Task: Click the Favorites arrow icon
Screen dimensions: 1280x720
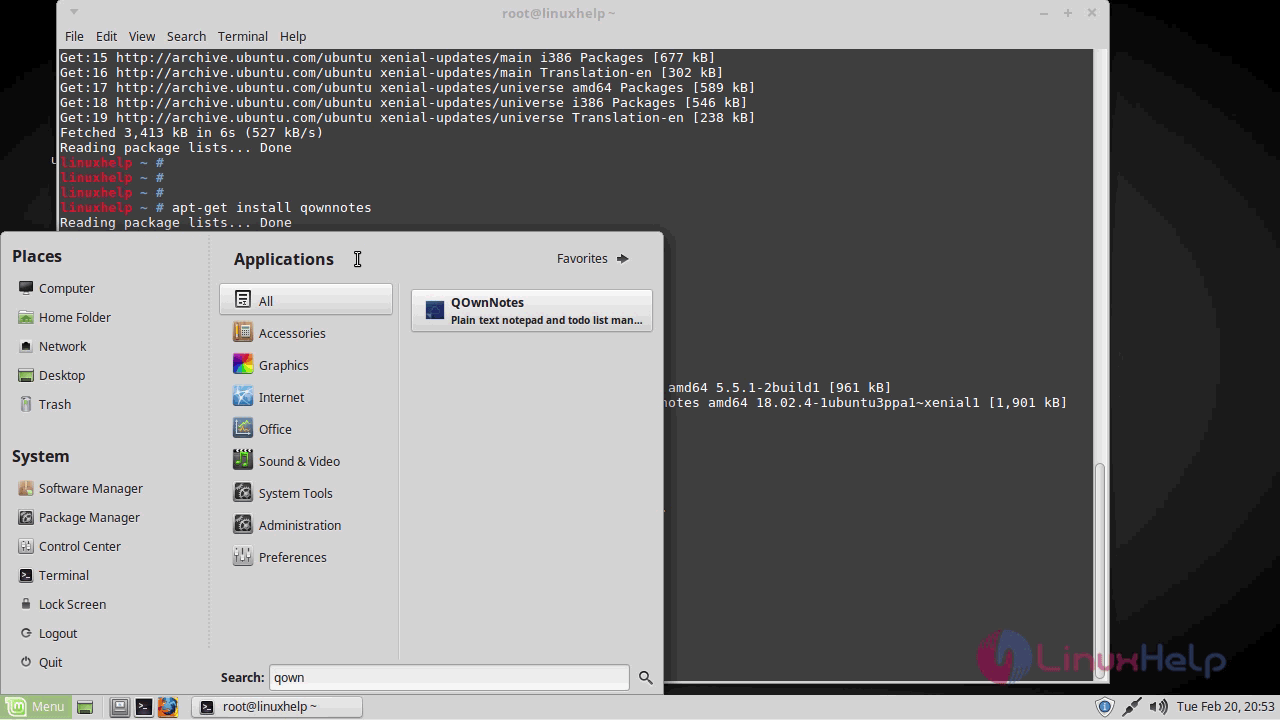Action: [622, 258]
